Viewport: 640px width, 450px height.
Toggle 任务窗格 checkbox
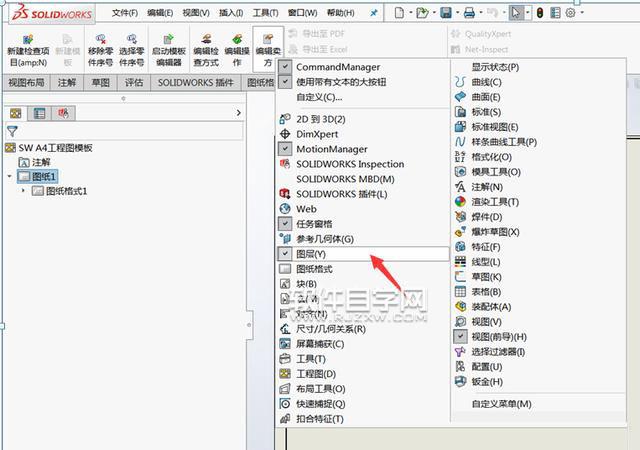[285, 224]
